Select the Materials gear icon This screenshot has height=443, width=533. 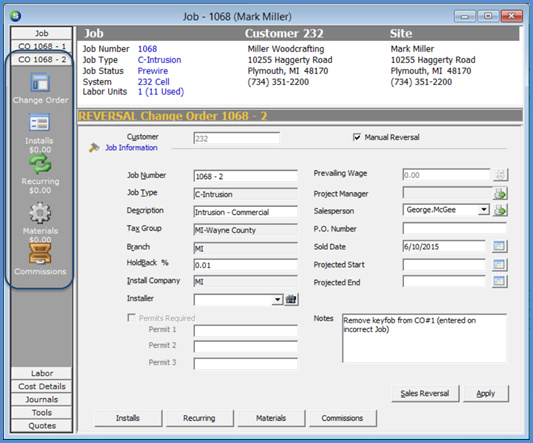click(40, 213)
